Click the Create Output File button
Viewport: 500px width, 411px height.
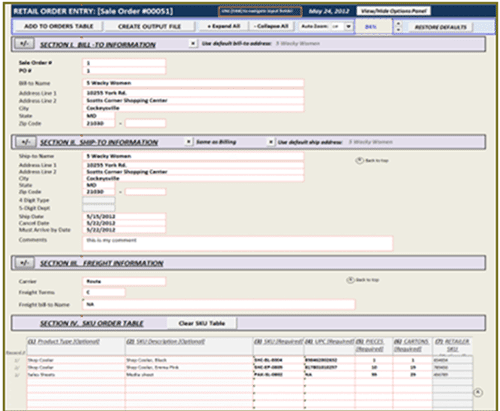(x=149, y=26)
